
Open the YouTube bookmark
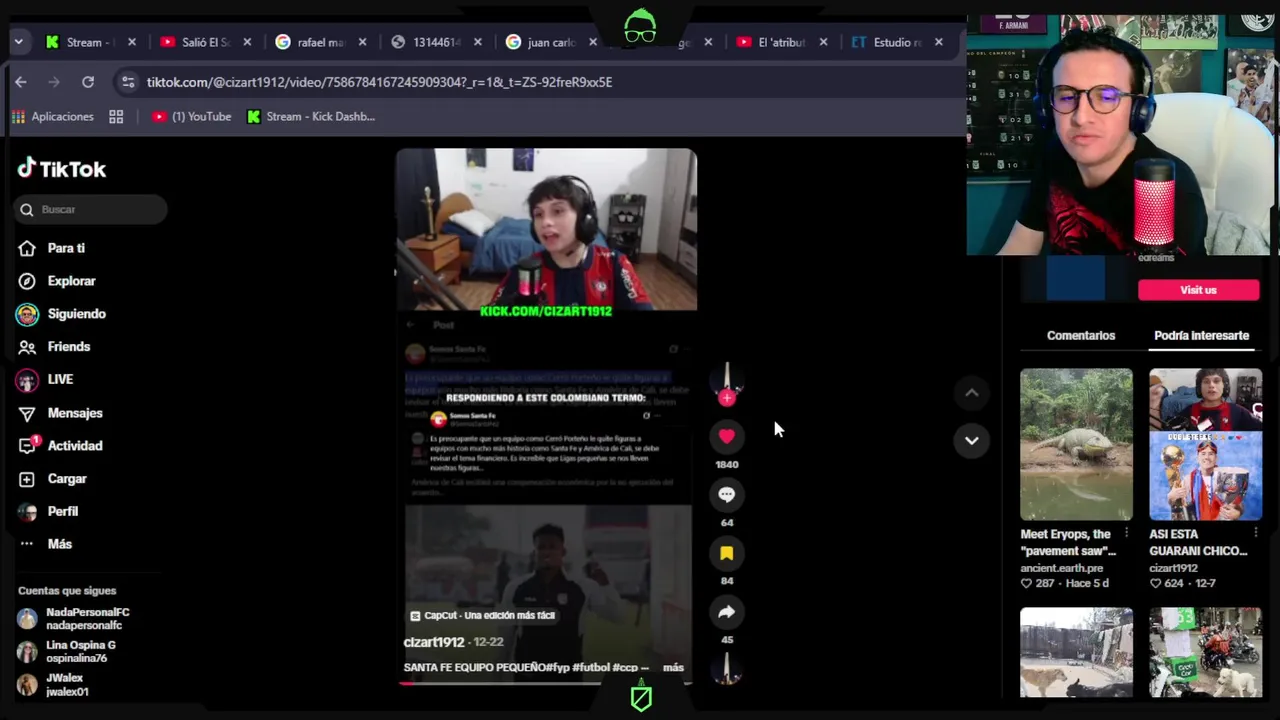(191, 117)
